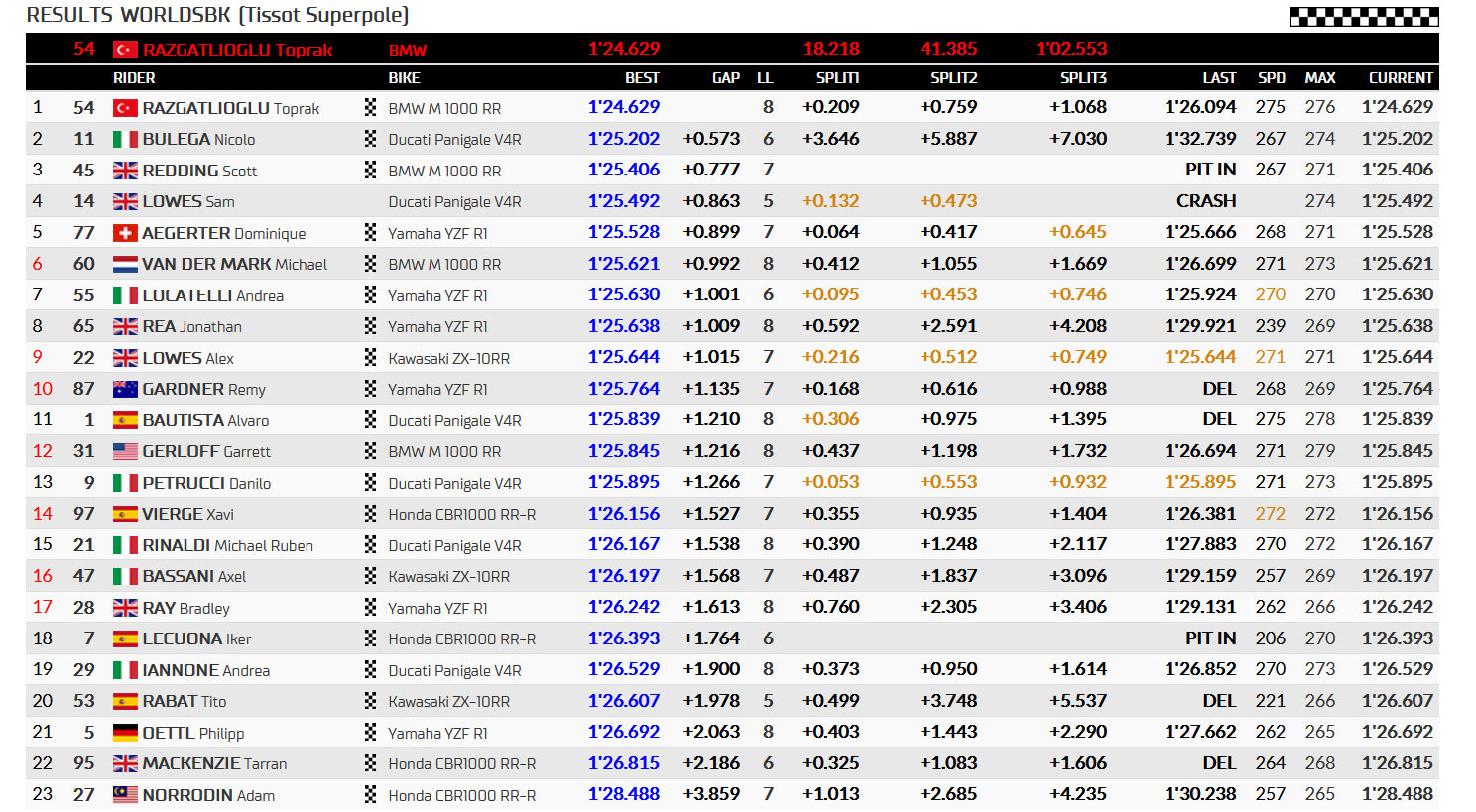Click the rider name IANNONE Andrea

205,670
